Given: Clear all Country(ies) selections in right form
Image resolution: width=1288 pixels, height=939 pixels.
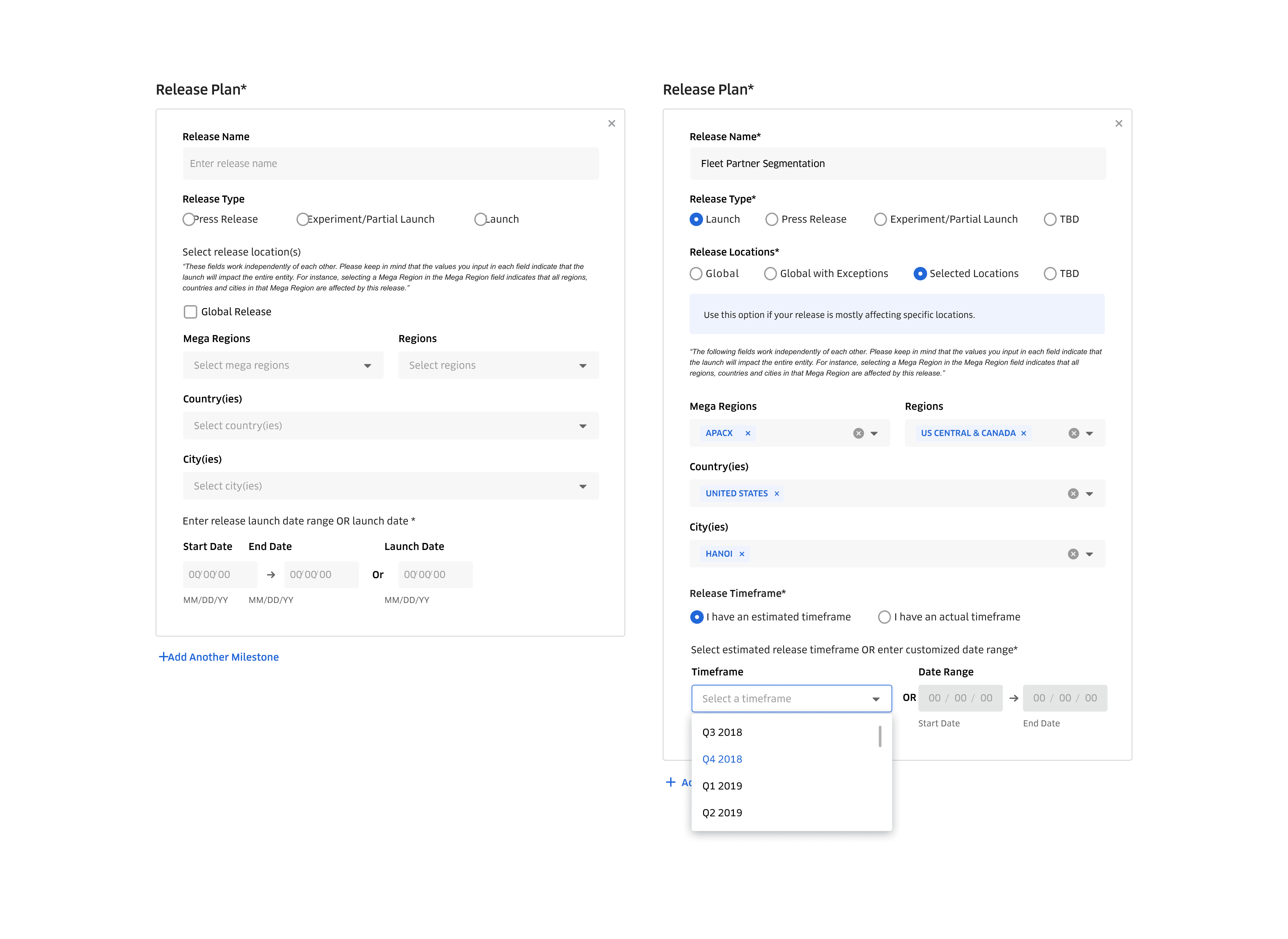Looking at the screenshot, I should (1073, 493).
